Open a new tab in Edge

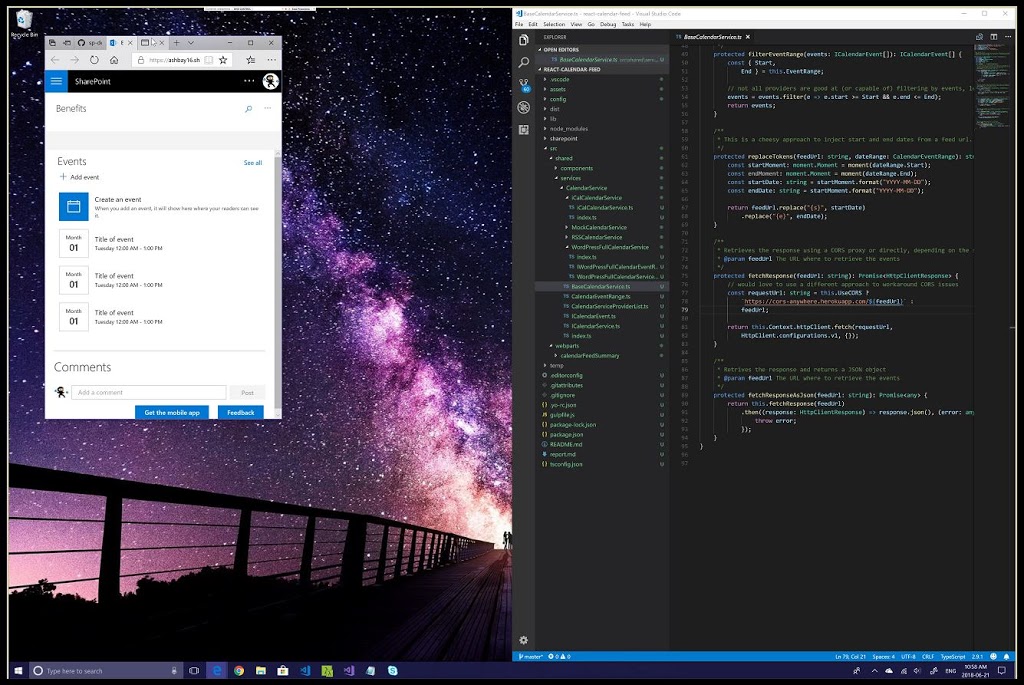(176, 42)
